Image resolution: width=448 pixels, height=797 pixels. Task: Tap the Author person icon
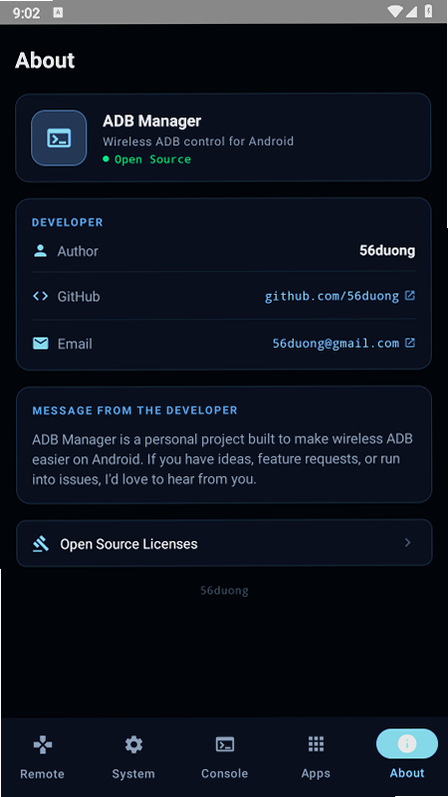coord(40,251)
